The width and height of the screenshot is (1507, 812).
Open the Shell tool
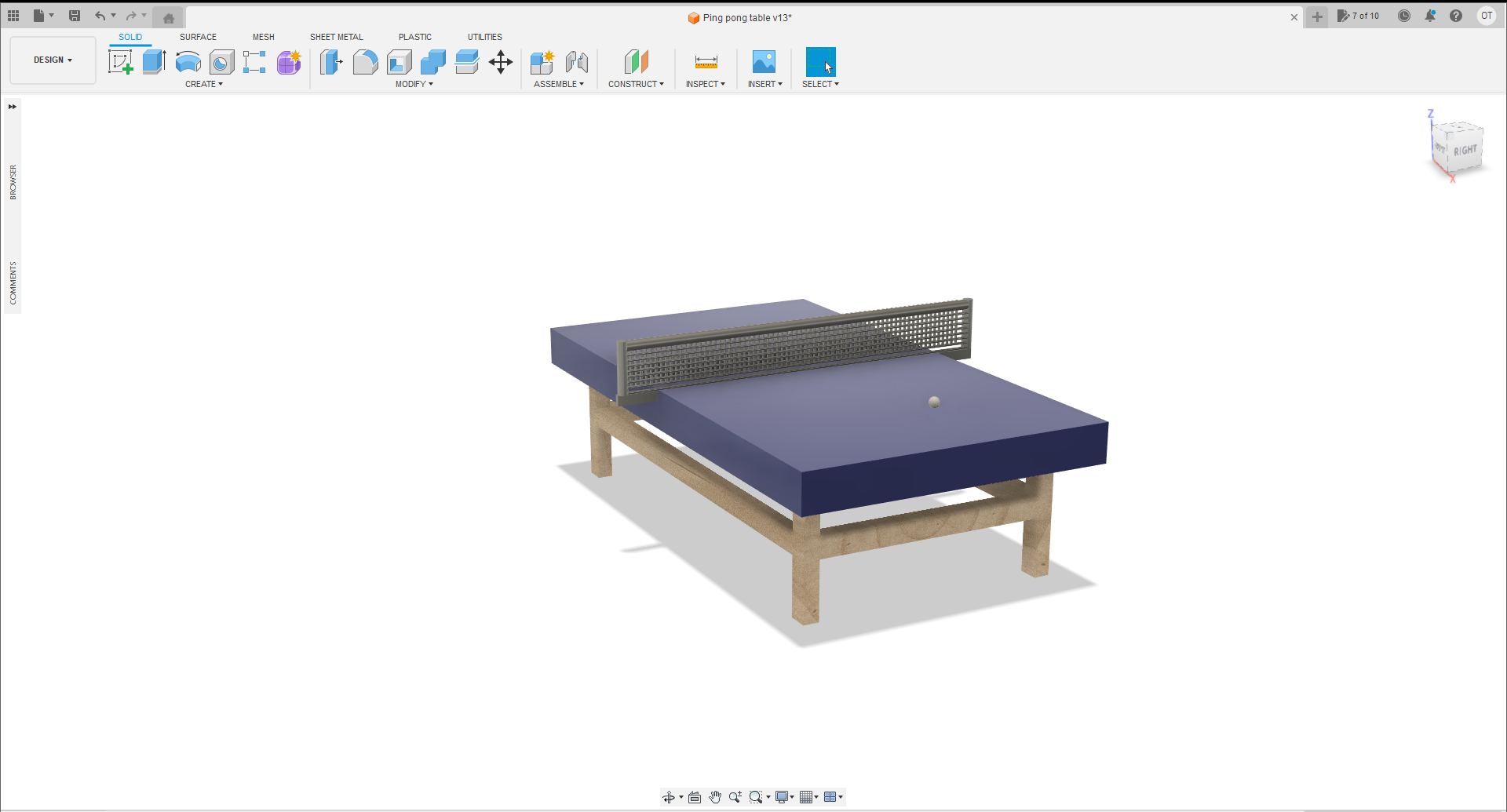point(400,62)
